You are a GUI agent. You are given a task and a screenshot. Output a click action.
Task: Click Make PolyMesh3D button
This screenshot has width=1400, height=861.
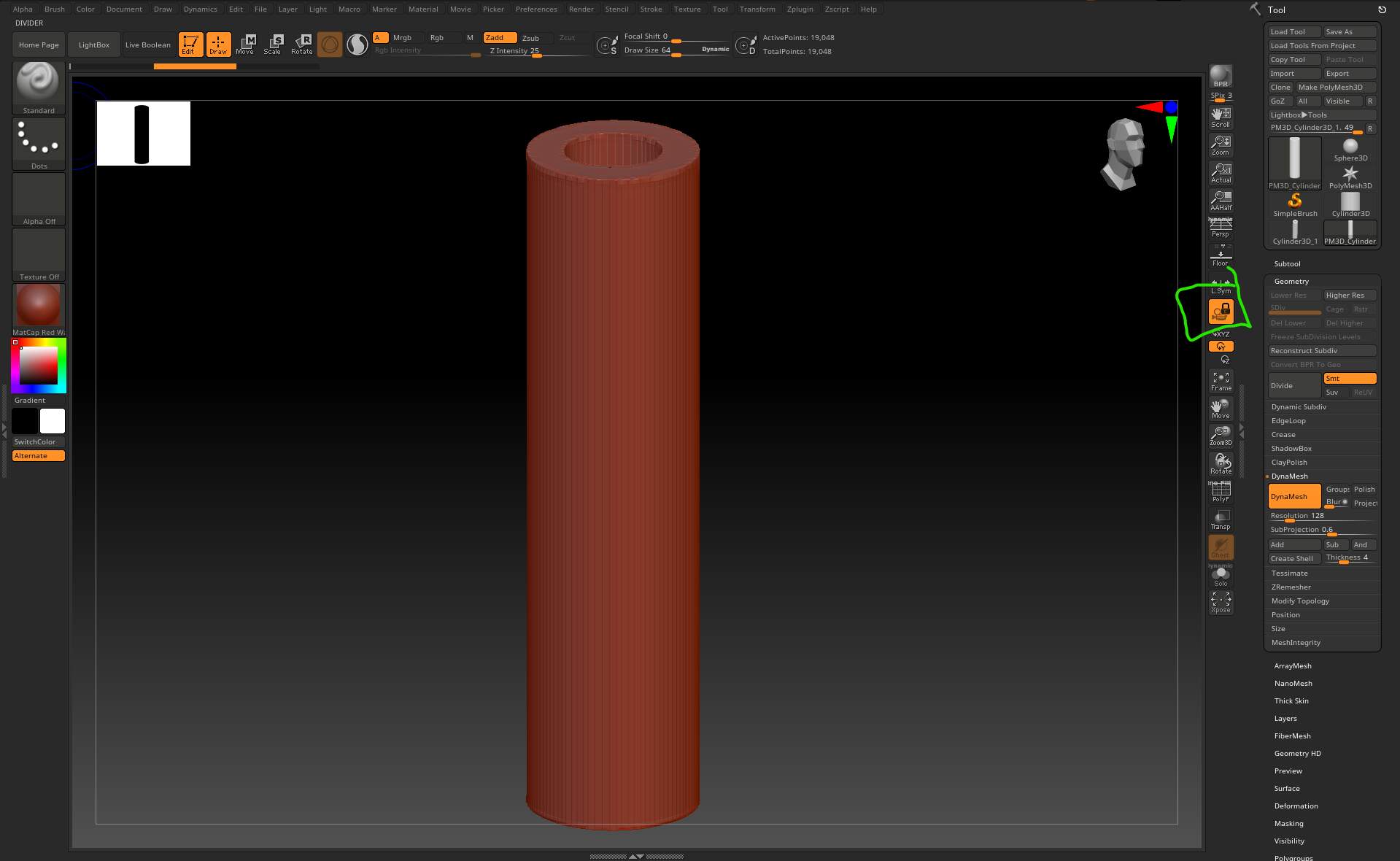coord(1337,87)
